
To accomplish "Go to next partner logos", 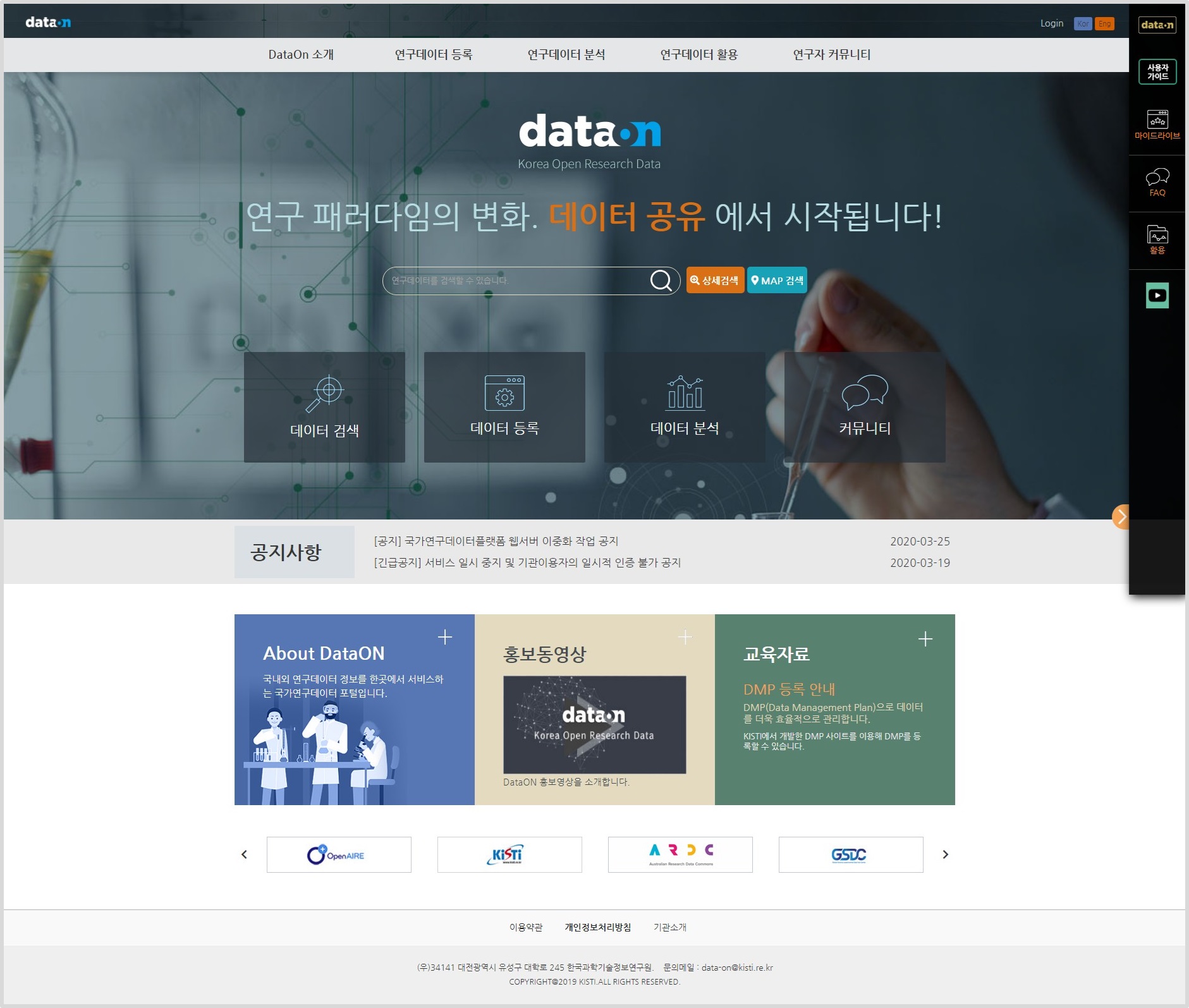I will [946, 855].
